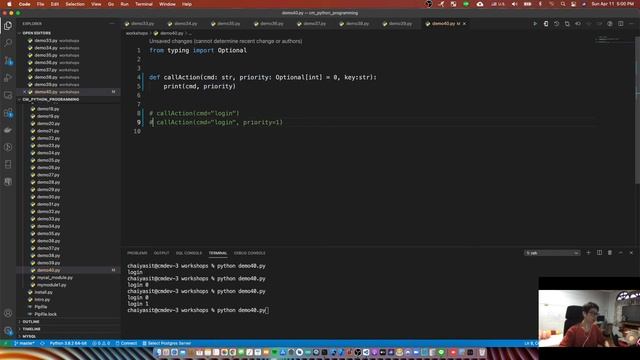
Task: Switch to the Problems panel tab
Action: pos(137,253)
